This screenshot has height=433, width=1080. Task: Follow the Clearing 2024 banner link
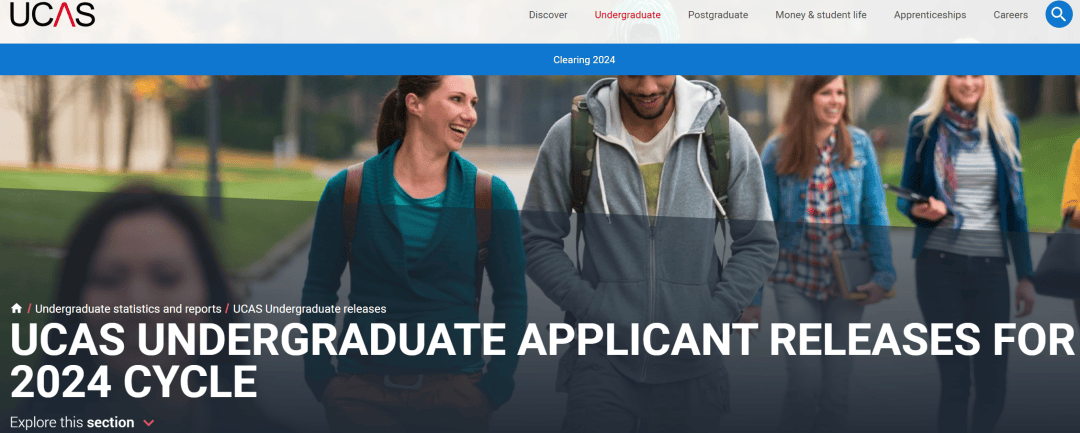pos(584,60)
